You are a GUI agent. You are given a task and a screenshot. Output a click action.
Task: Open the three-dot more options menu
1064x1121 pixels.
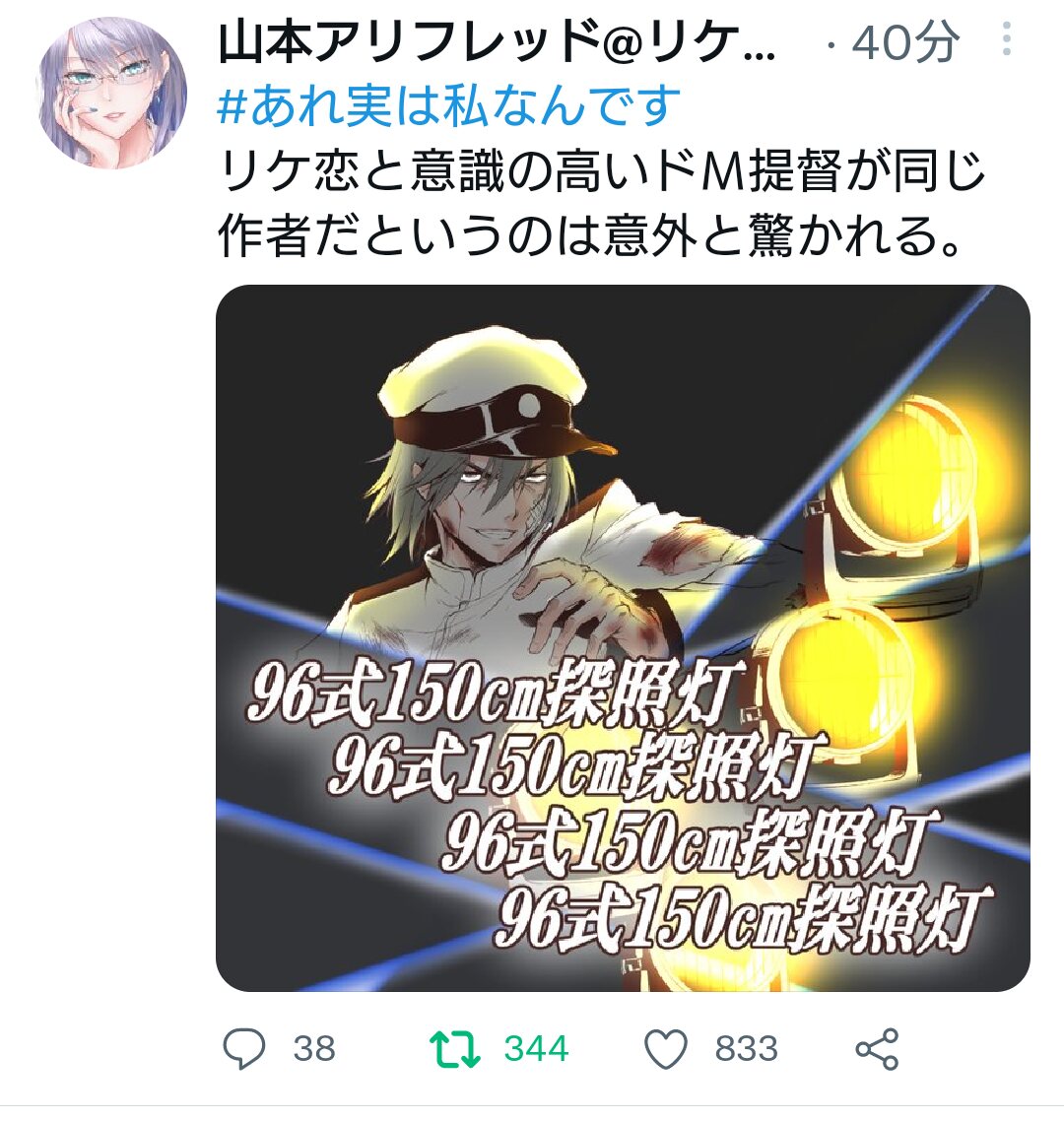1007,38
